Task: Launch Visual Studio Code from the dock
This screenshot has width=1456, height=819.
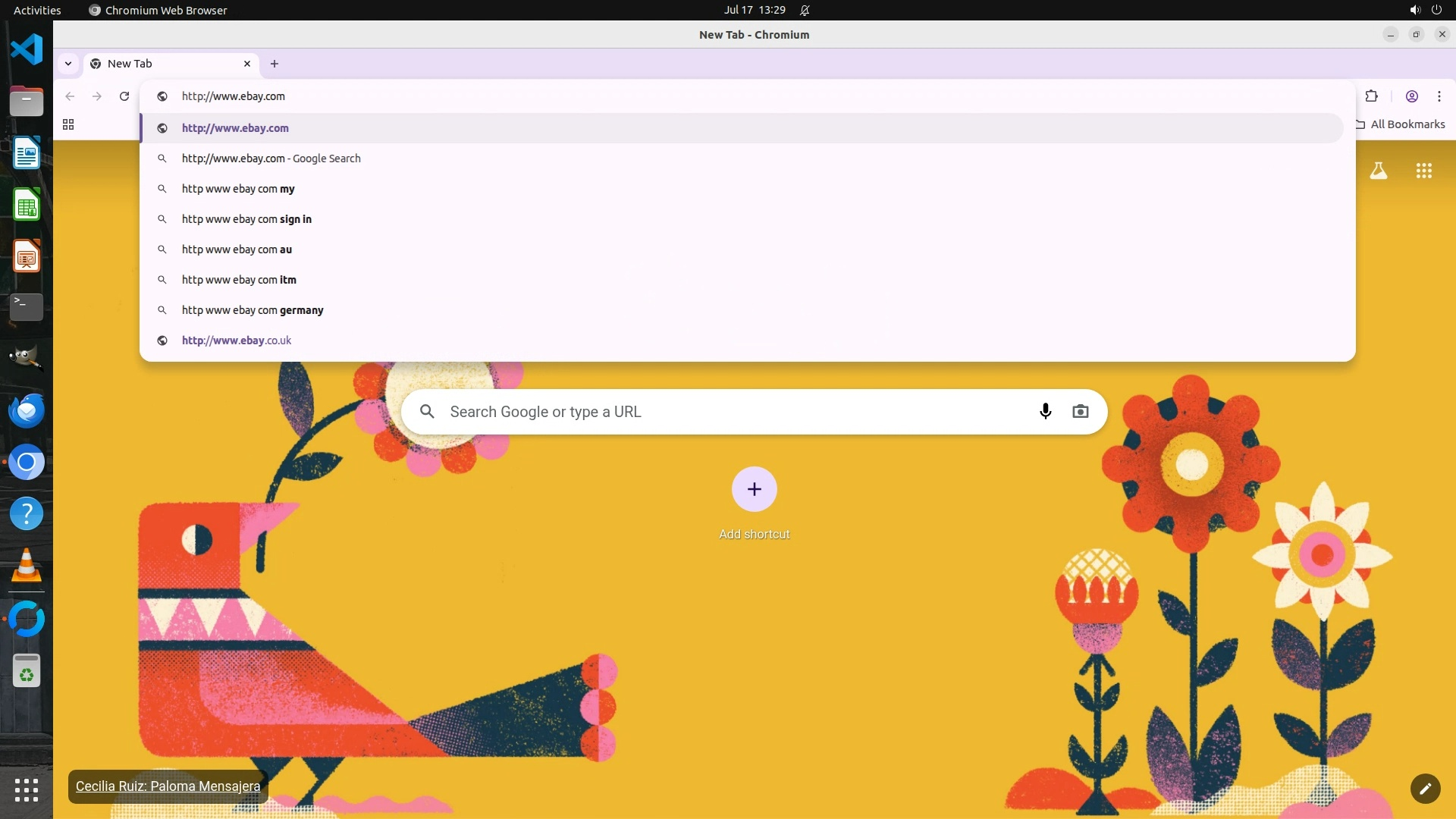Action: 27,50
